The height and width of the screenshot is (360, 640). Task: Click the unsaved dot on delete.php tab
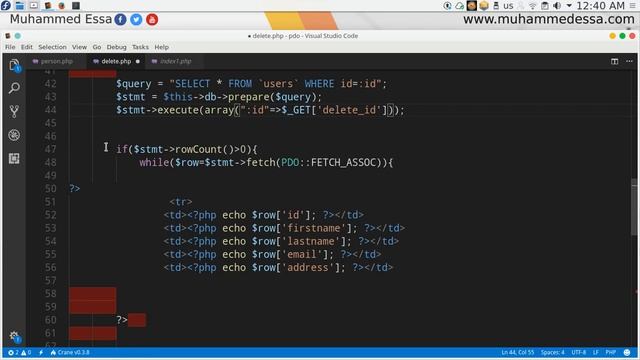pos(138,61)
